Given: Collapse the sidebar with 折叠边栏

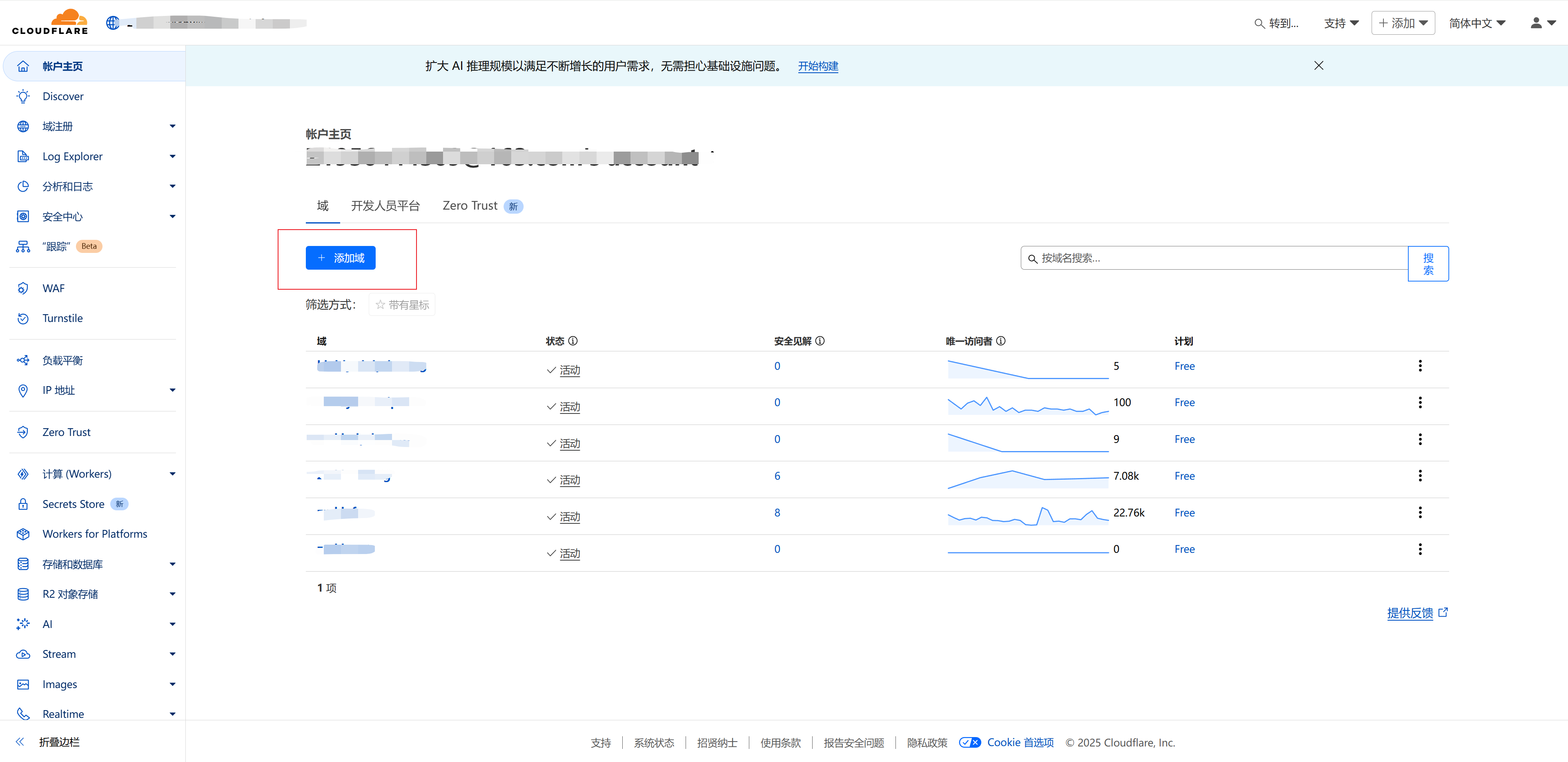Looking at the screenshot, I should (48, 742).
